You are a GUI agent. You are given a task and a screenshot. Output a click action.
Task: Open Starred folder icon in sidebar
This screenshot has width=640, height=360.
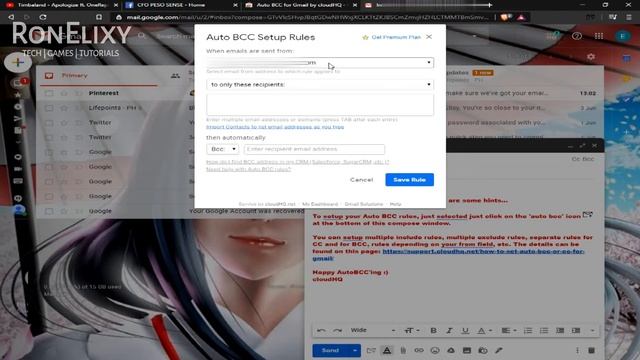[x=18, y=95]
